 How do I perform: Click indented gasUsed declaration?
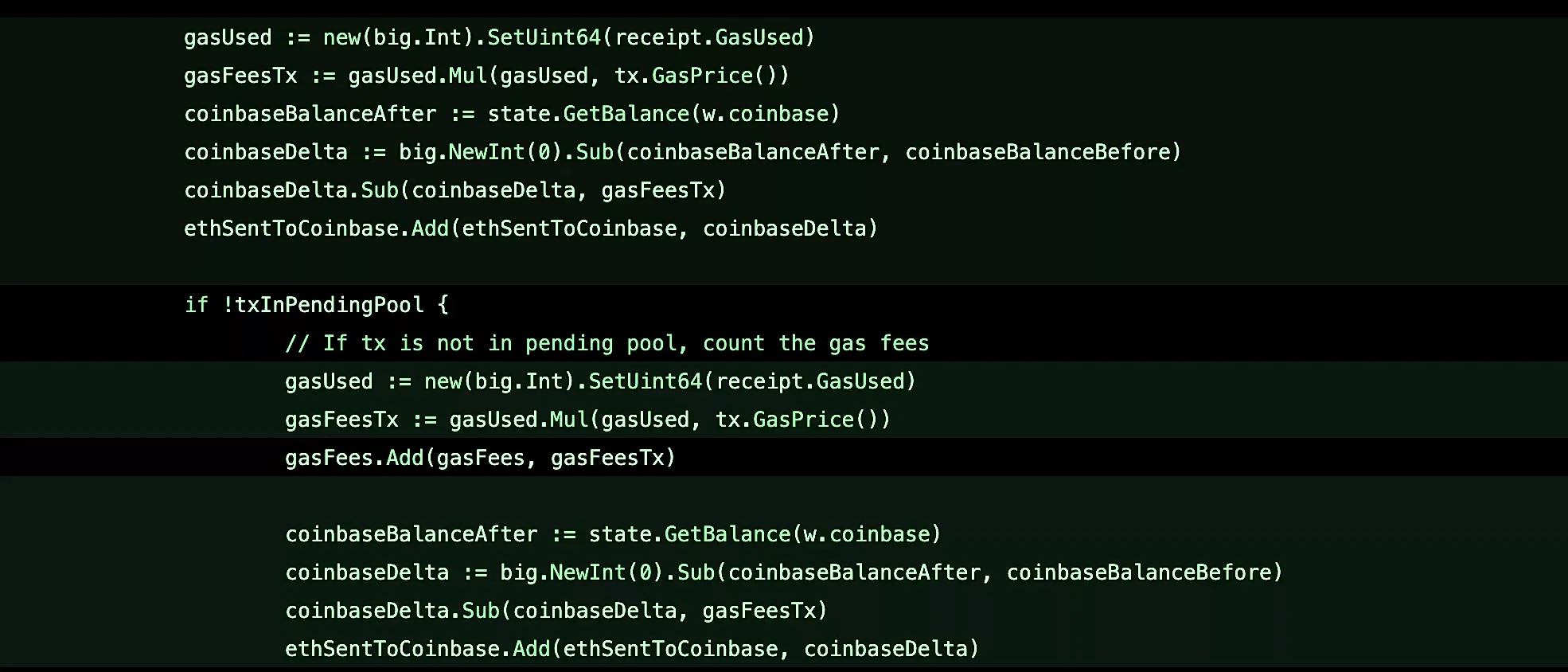(x=600, y=381)
